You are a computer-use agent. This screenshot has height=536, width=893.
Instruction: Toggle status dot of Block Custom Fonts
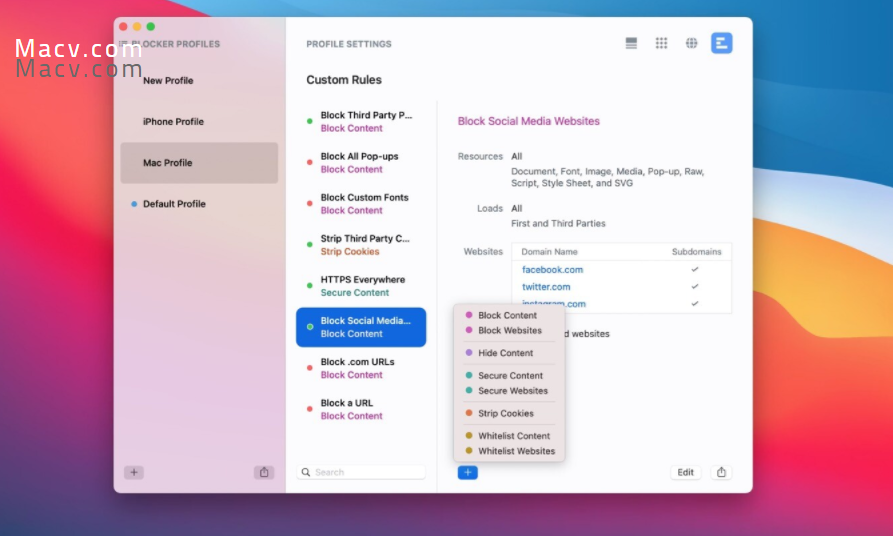pos(310,203)
